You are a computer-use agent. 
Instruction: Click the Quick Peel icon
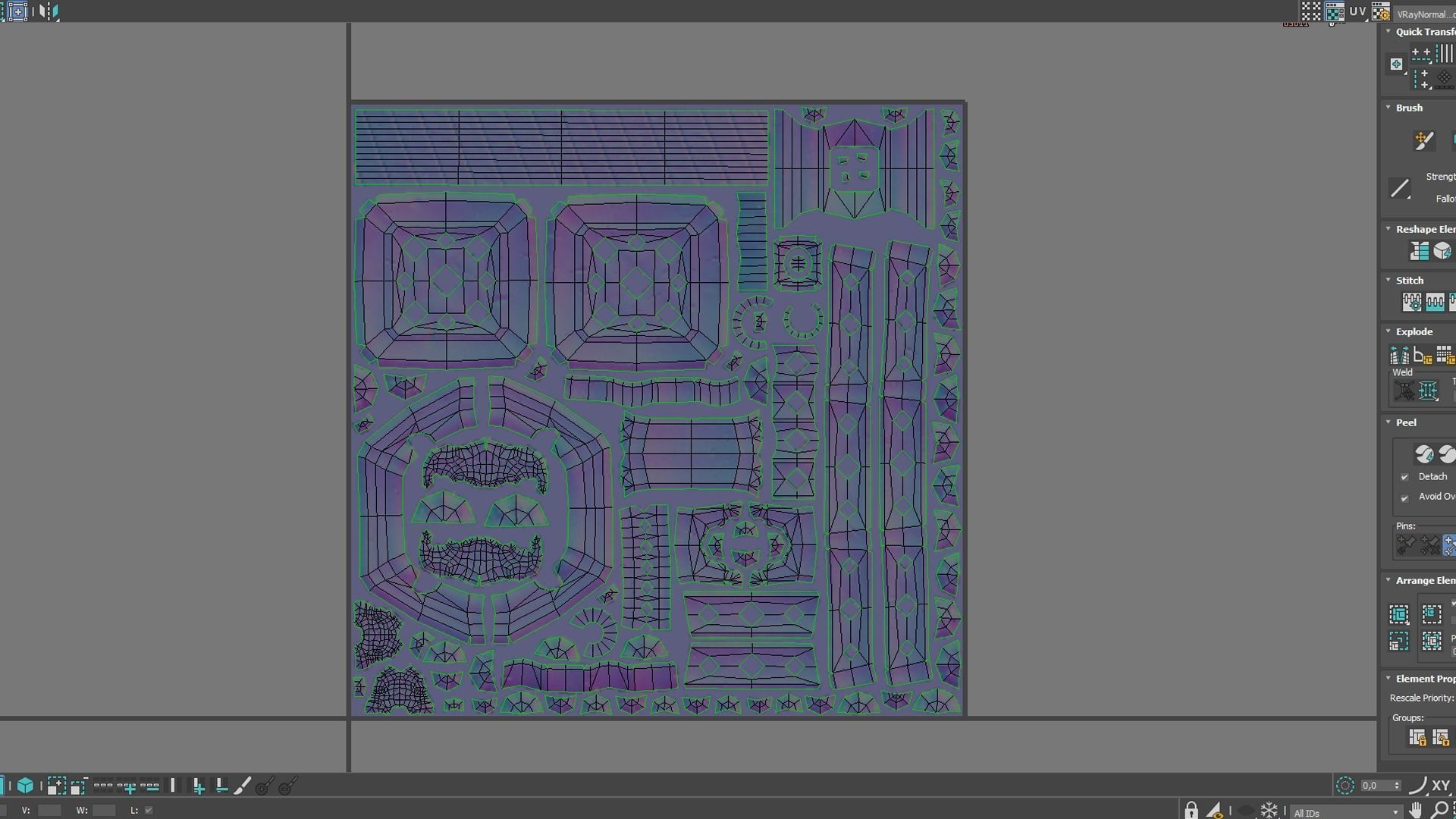[1423, 454]
